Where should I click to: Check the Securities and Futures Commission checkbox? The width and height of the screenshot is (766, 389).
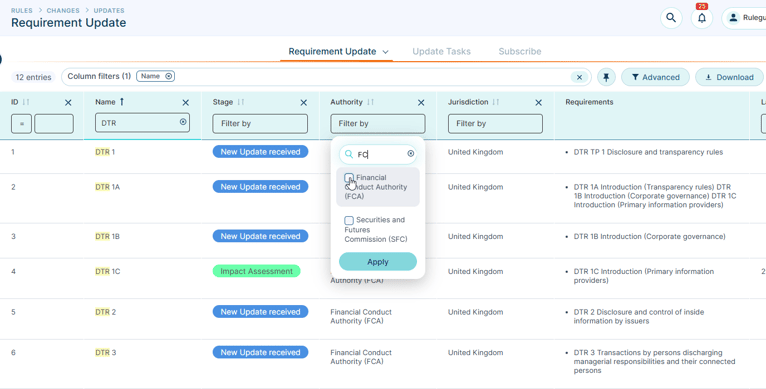[x=349, y=220]
